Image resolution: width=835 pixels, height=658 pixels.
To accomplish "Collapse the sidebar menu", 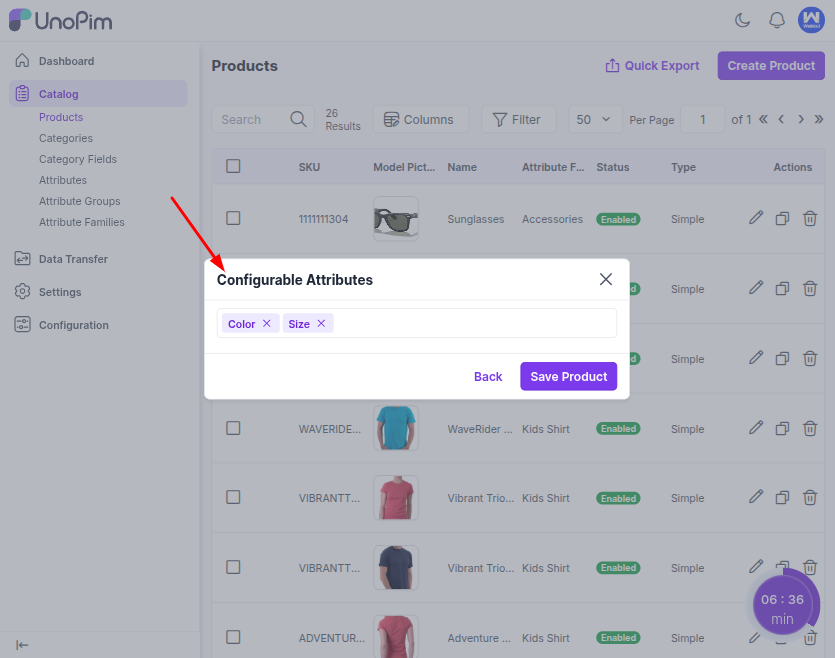I will tap(22, 645).
